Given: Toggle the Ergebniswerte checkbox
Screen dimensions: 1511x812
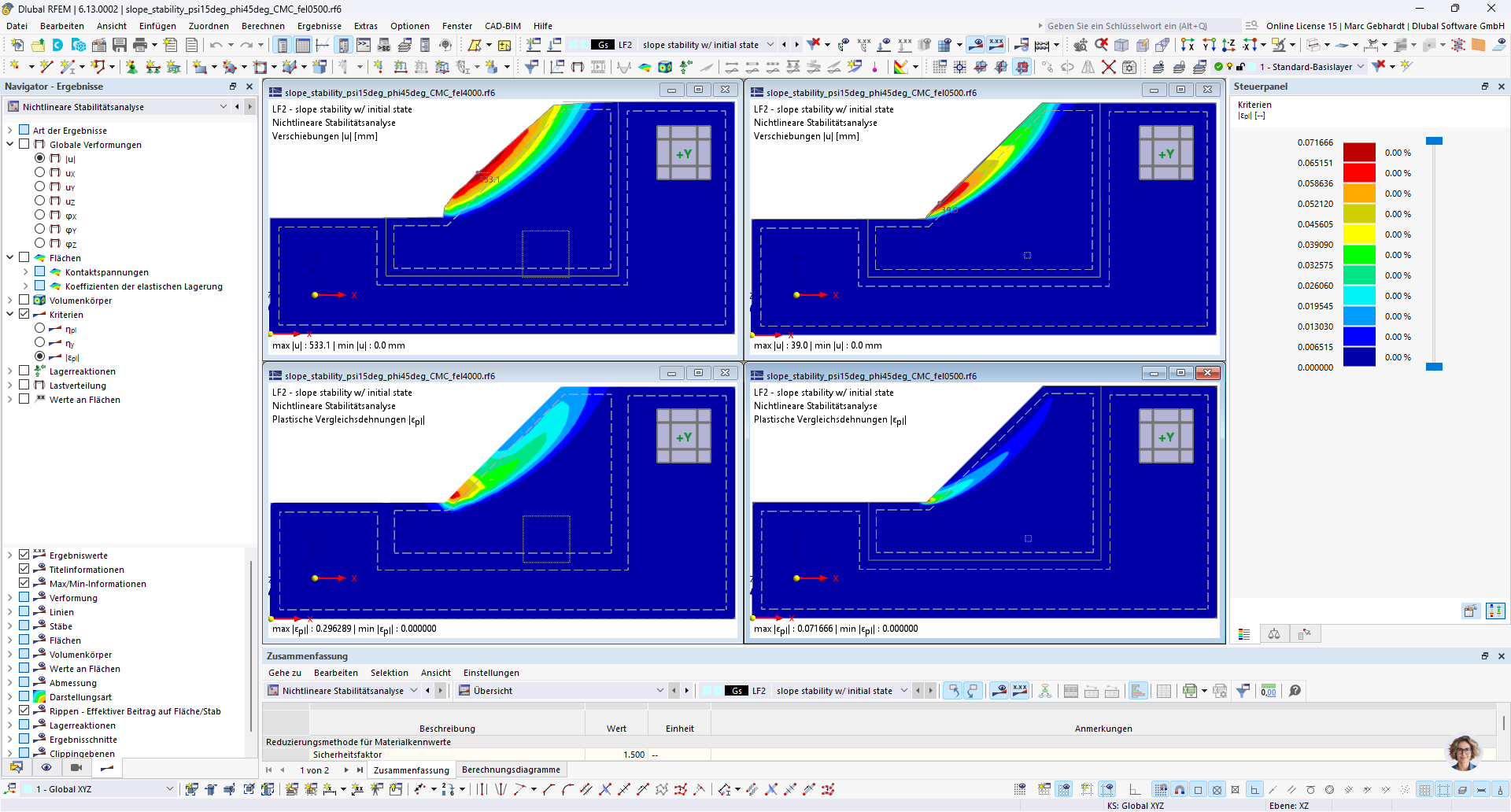Looking at the screenshot, I should tap(24, 555).
